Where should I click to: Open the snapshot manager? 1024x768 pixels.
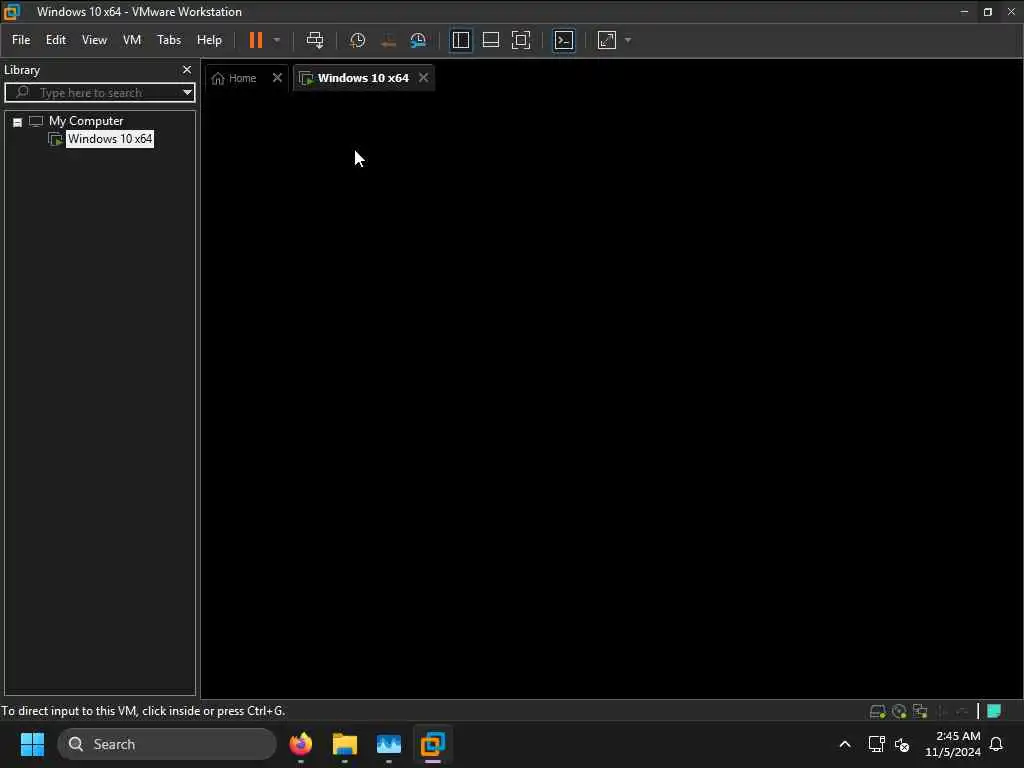click(418, 40)
